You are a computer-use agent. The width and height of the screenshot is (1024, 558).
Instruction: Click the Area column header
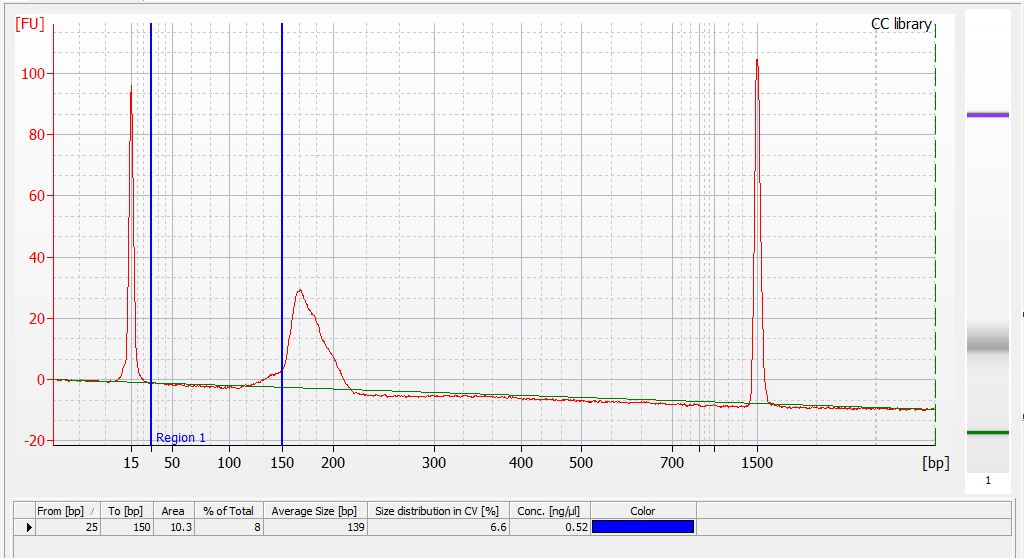[174, 511]
